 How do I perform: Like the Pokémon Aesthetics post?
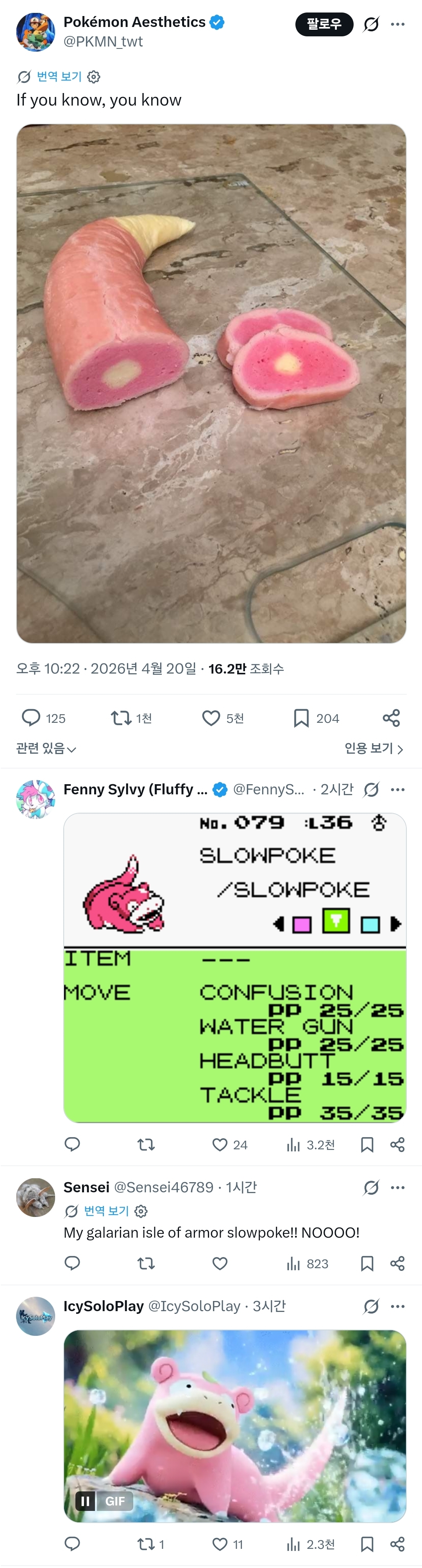pyautogui.click(x=211, y=718)
